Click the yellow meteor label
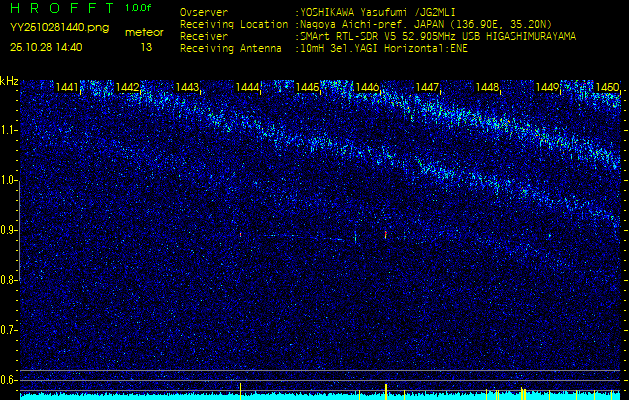 click(x=144, y=32)
